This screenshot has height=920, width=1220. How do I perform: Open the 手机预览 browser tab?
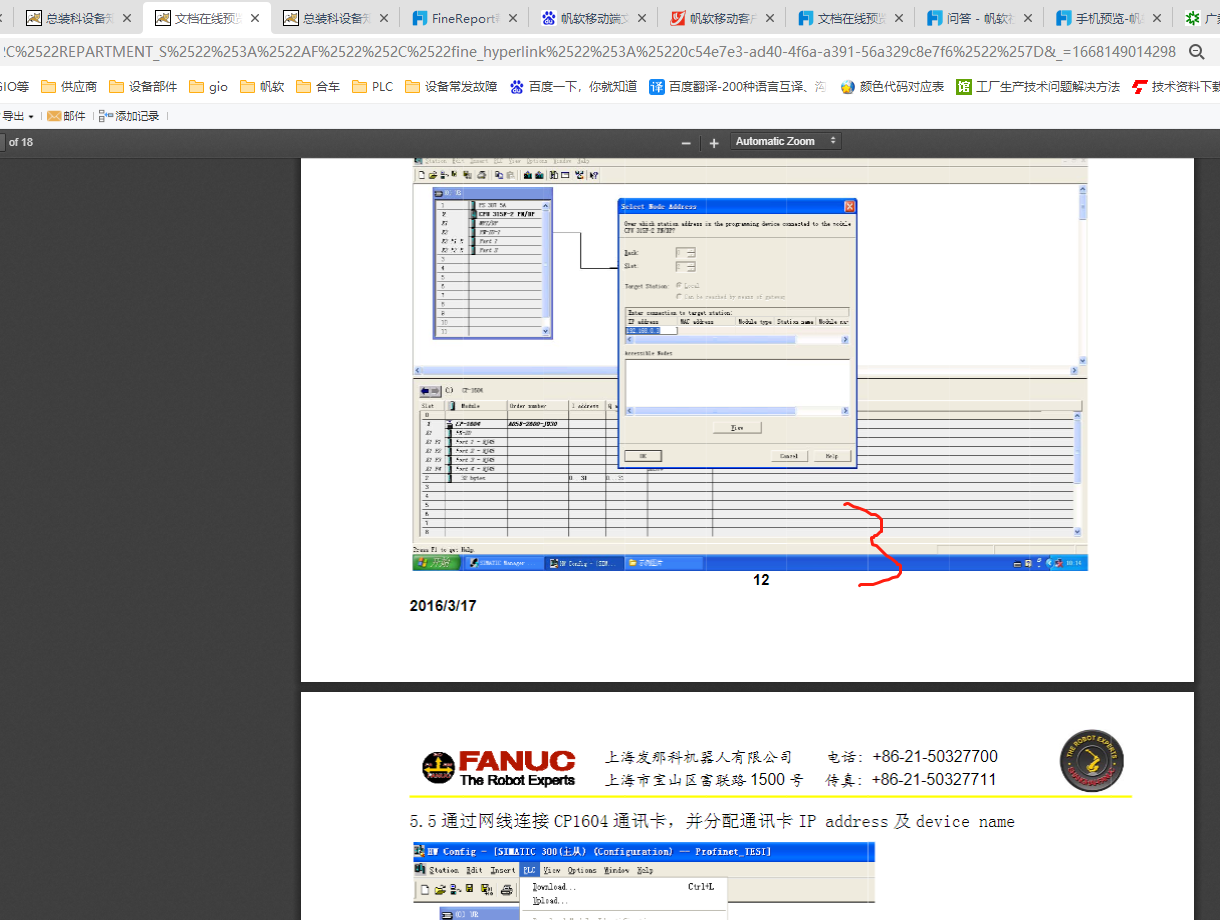pos(1108,18)
